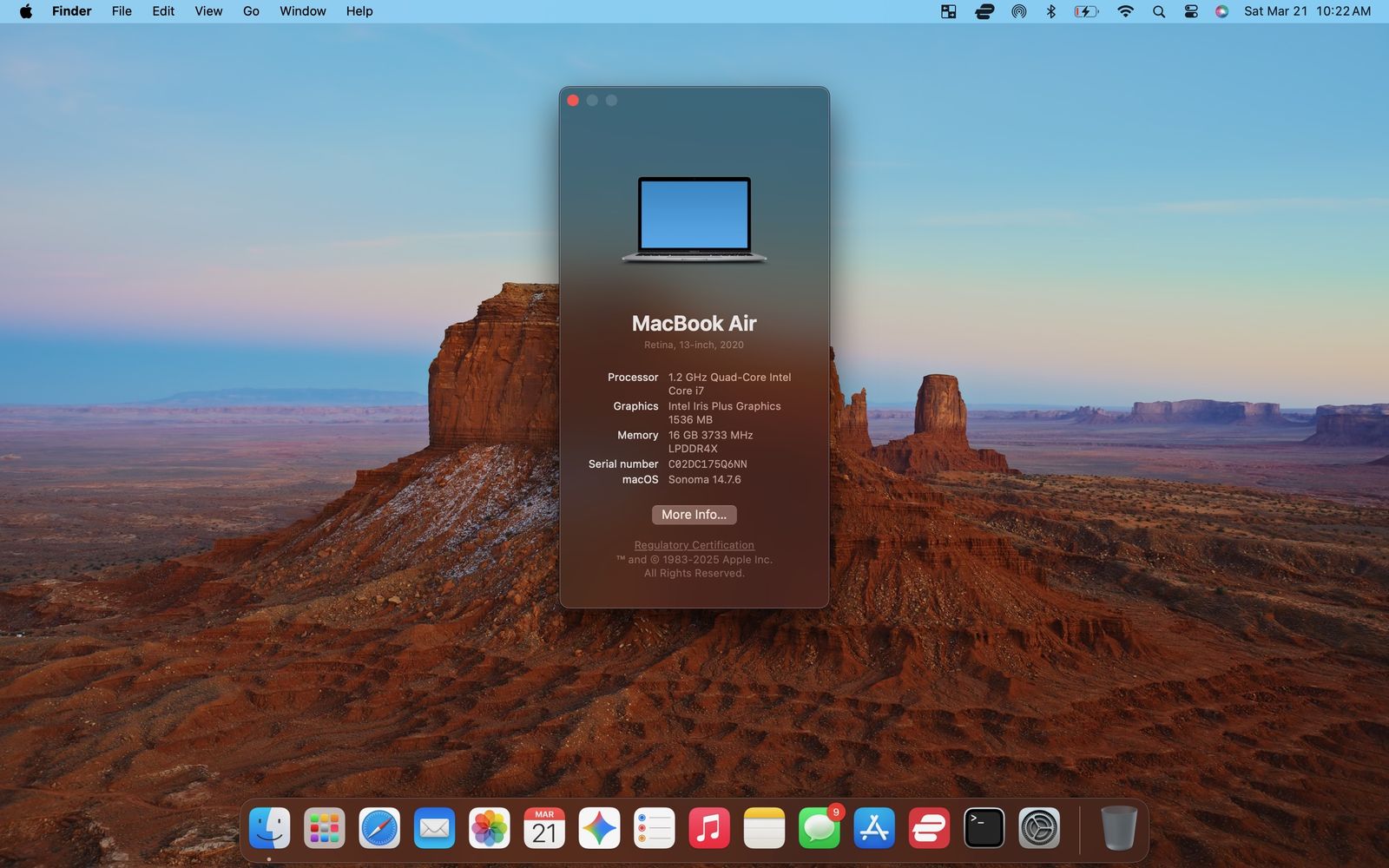
Task: Open Messages with 9 unread badge
Action: [820, 828]
